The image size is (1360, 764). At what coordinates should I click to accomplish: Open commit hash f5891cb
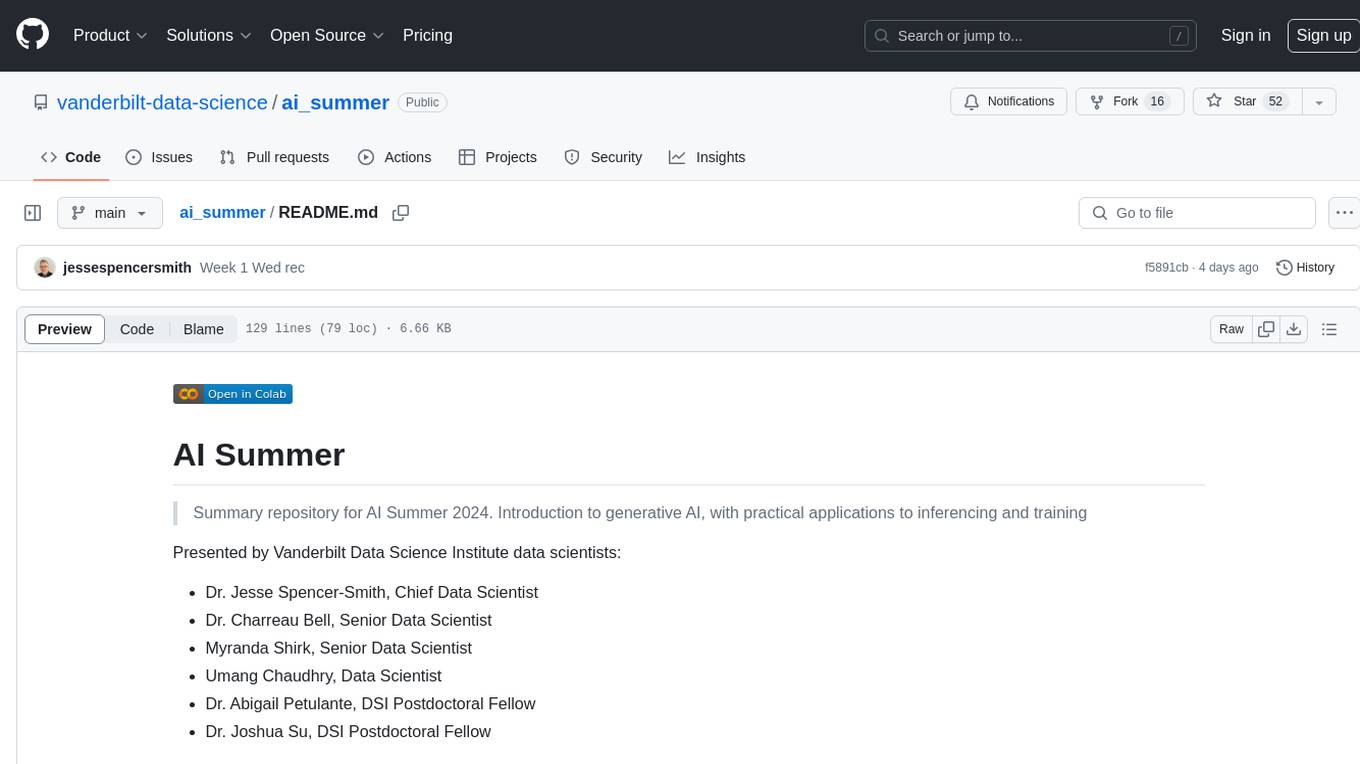(x=1166, y=268)
